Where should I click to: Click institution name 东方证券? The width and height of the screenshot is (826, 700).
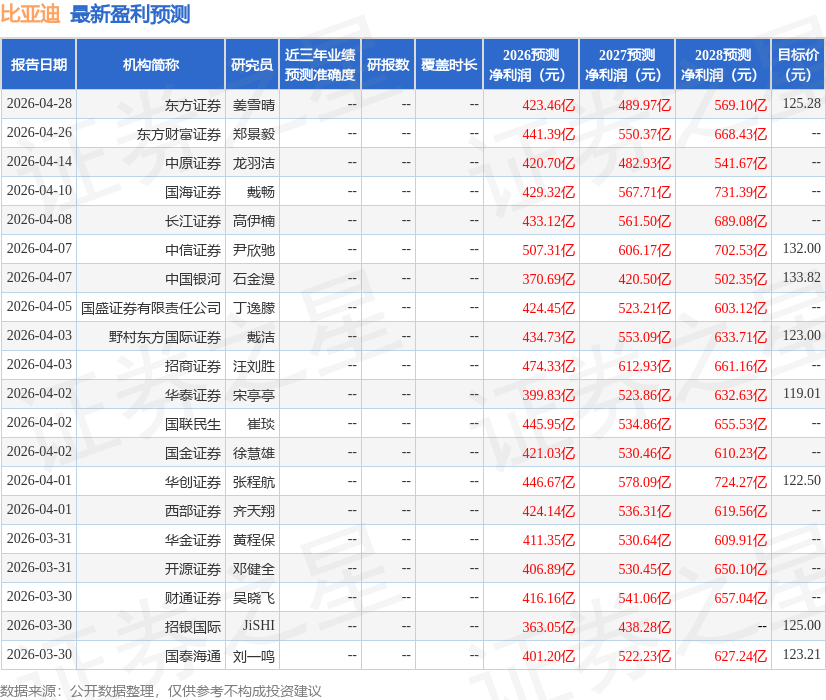click(192, 105)
